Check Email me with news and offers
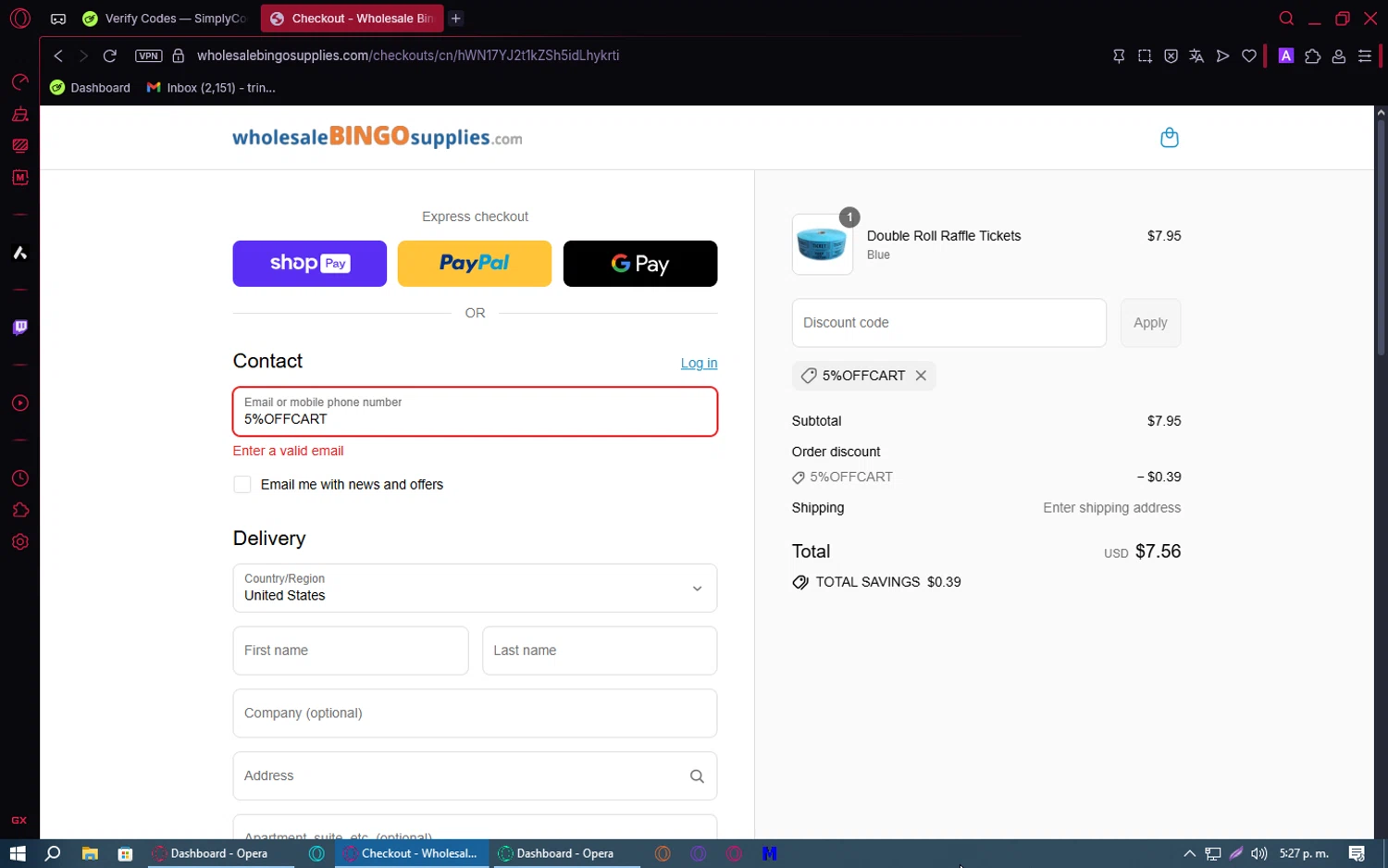This screenshot has width=1388, height=868. coord(242,485)
